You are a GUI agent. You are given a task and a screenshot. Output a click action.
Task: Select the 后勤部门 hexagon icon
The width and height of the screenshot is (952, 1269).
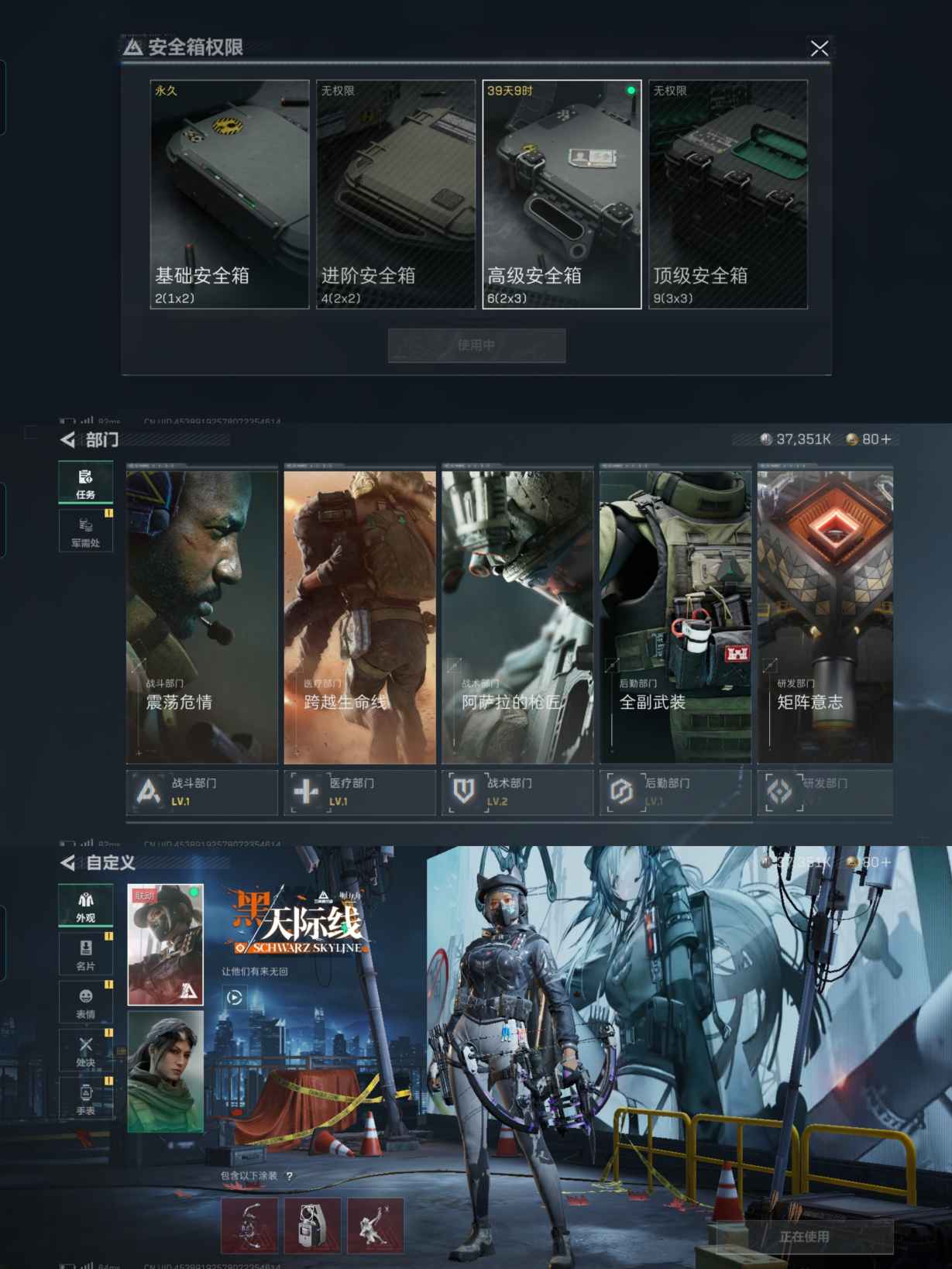[620, 792]
